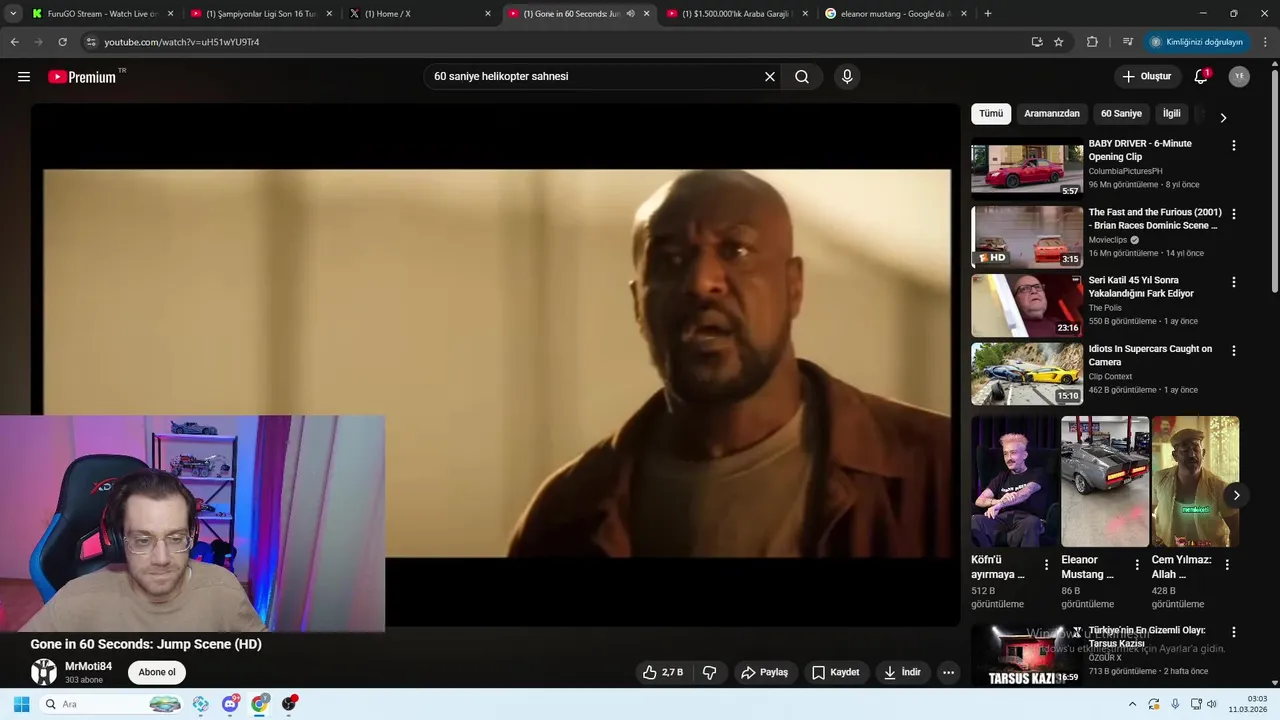Select the Tümü filter chip
The height and width of the screenshot is (720, 1280).
tap(991, 114)
